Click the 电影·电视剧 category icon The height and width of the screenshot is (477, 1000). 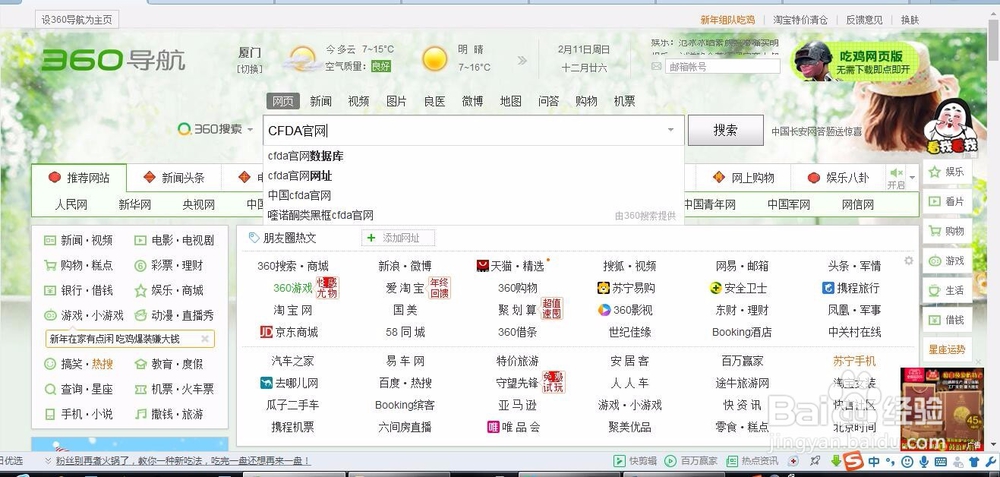pyautogui.click(x=140, y=240)
